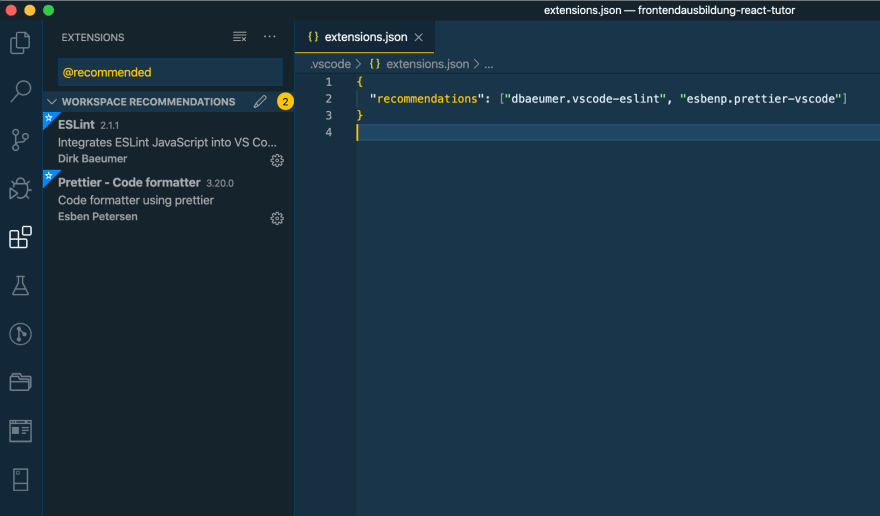880x516 pixels.
Task: Click the extensions.json breadcrumb
Action: point(427,64)
